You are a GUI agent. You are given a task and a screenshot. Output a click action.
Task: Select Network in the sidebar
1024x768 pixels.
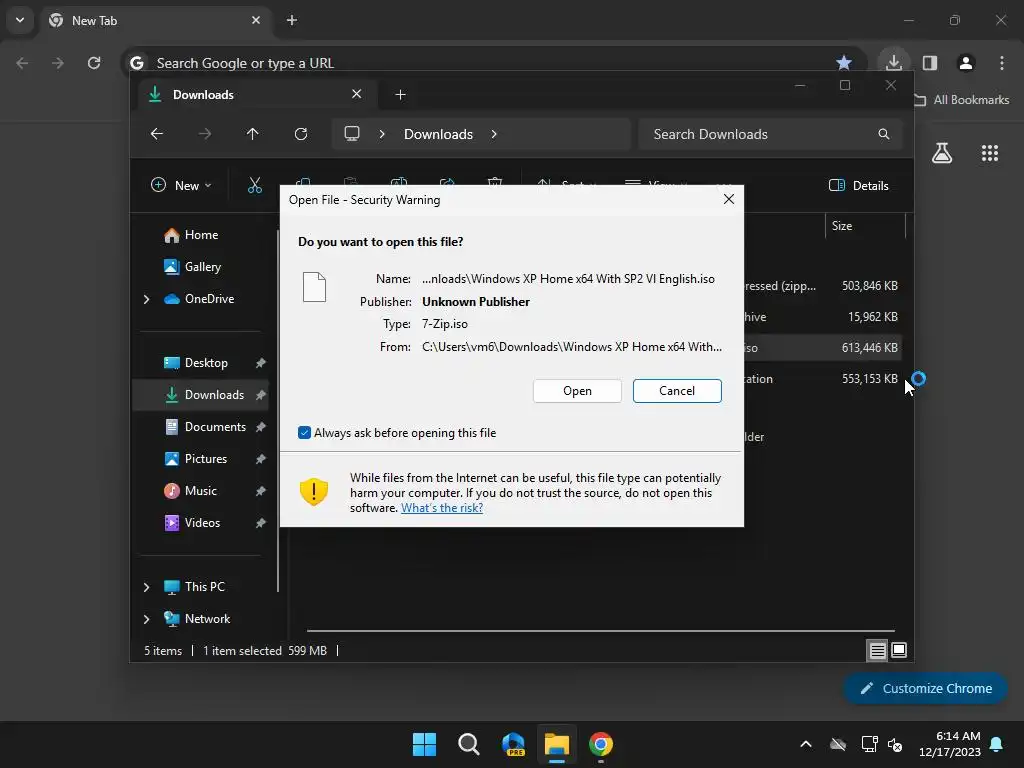click(207, 618)
